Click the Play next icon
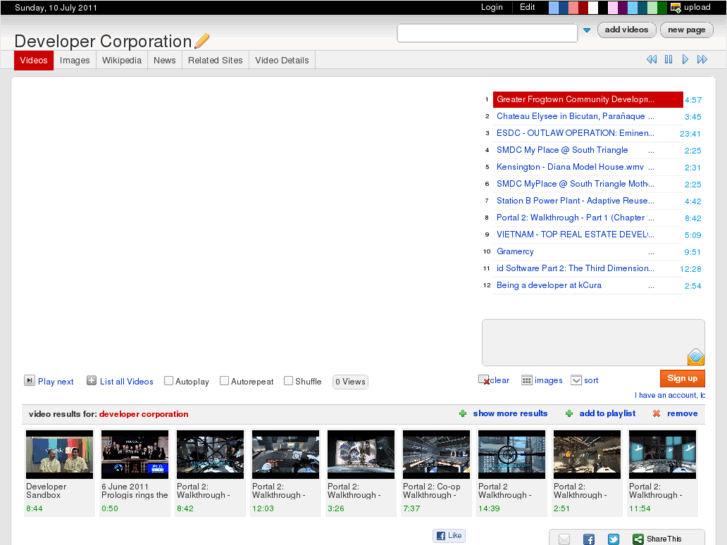The width and height of the screenshot is (727, 545). pyautogui.click(x=30, y=381)
